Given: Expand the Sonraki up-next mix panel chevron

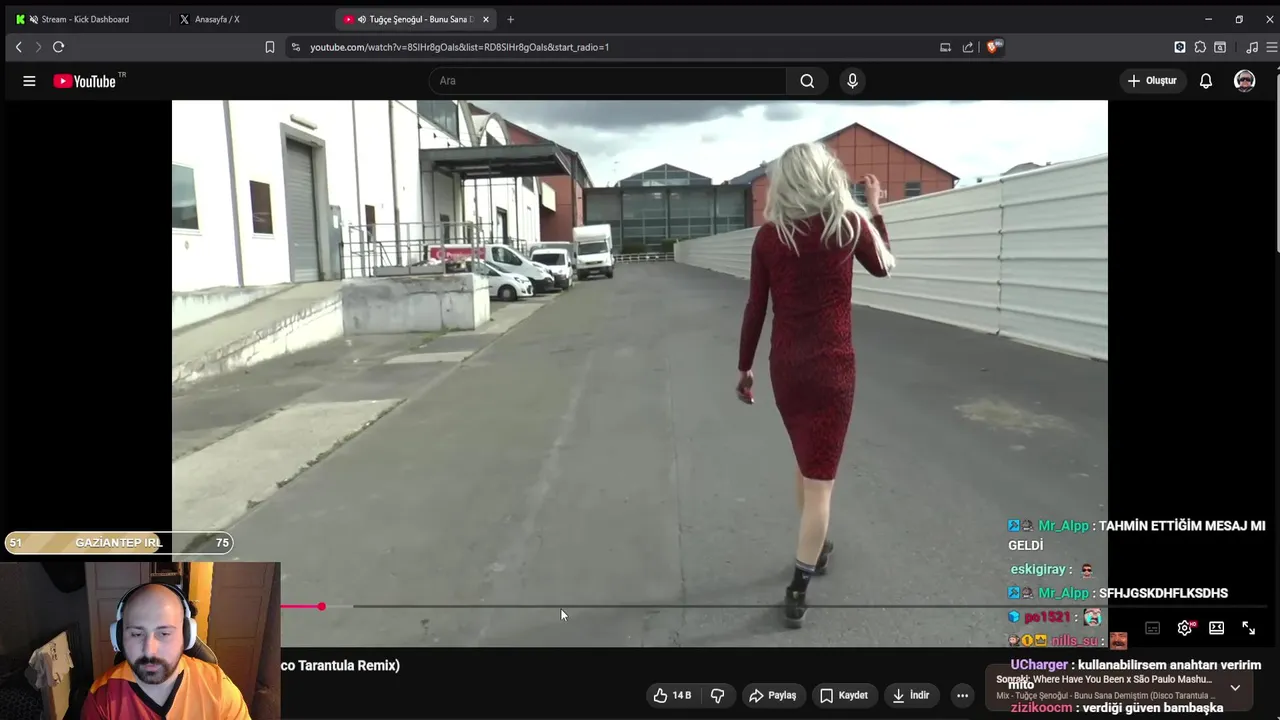Looking at the screenshot, I should (x=1235, y=688).
